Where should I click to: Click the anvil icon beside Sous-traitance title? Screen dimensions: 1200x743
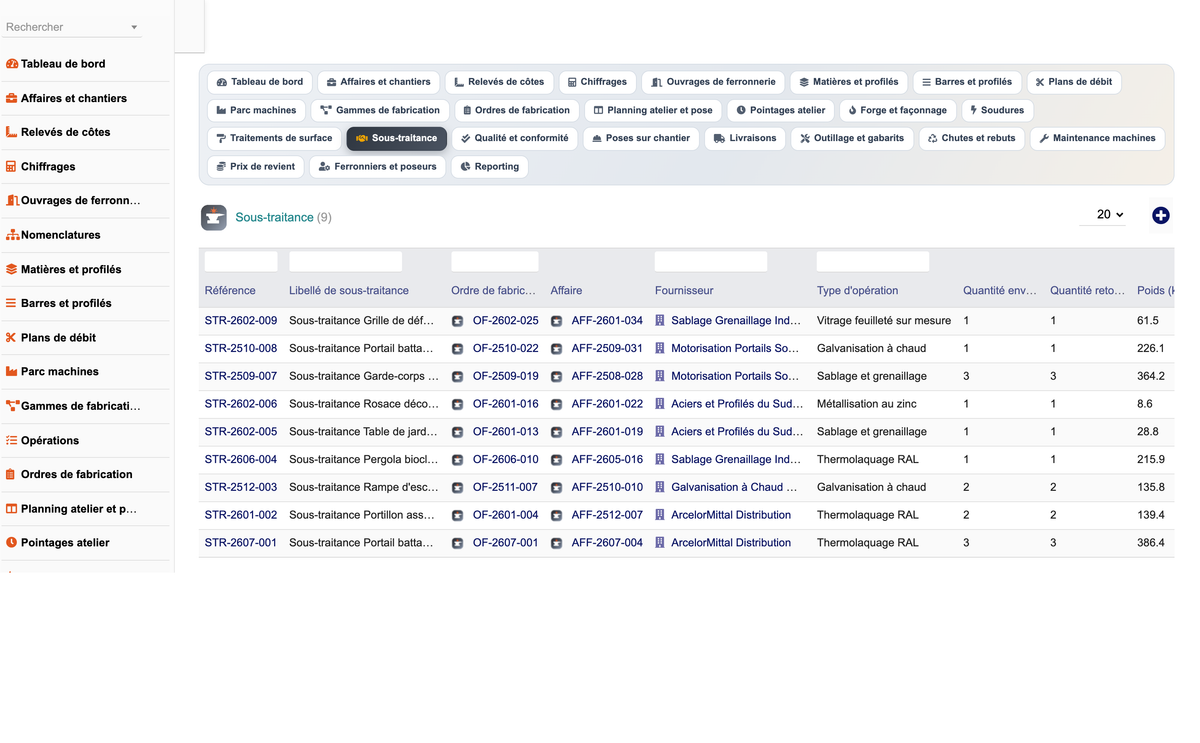tap(213, 217)
